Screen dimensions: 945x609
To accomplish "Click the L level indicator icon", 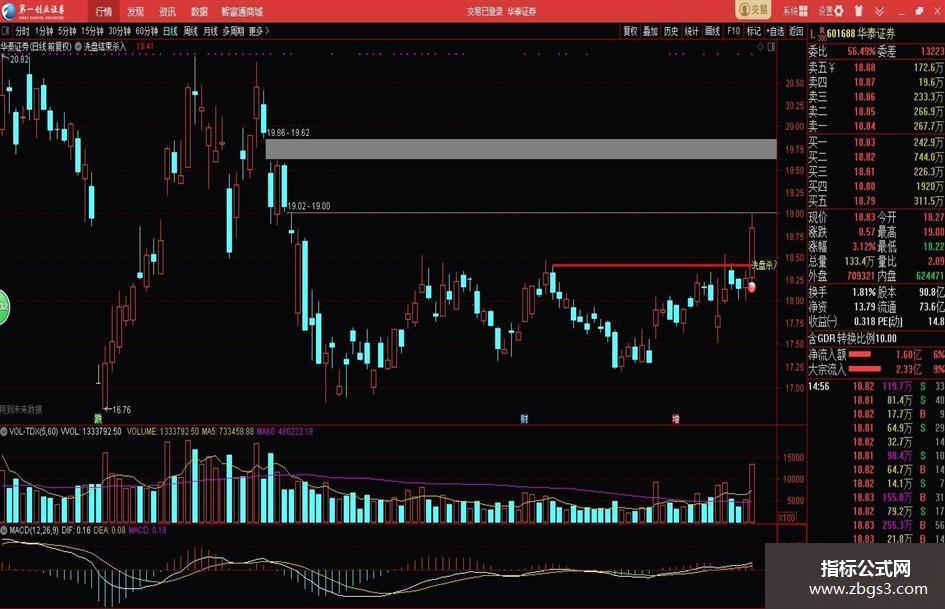I will pos(812,33).
